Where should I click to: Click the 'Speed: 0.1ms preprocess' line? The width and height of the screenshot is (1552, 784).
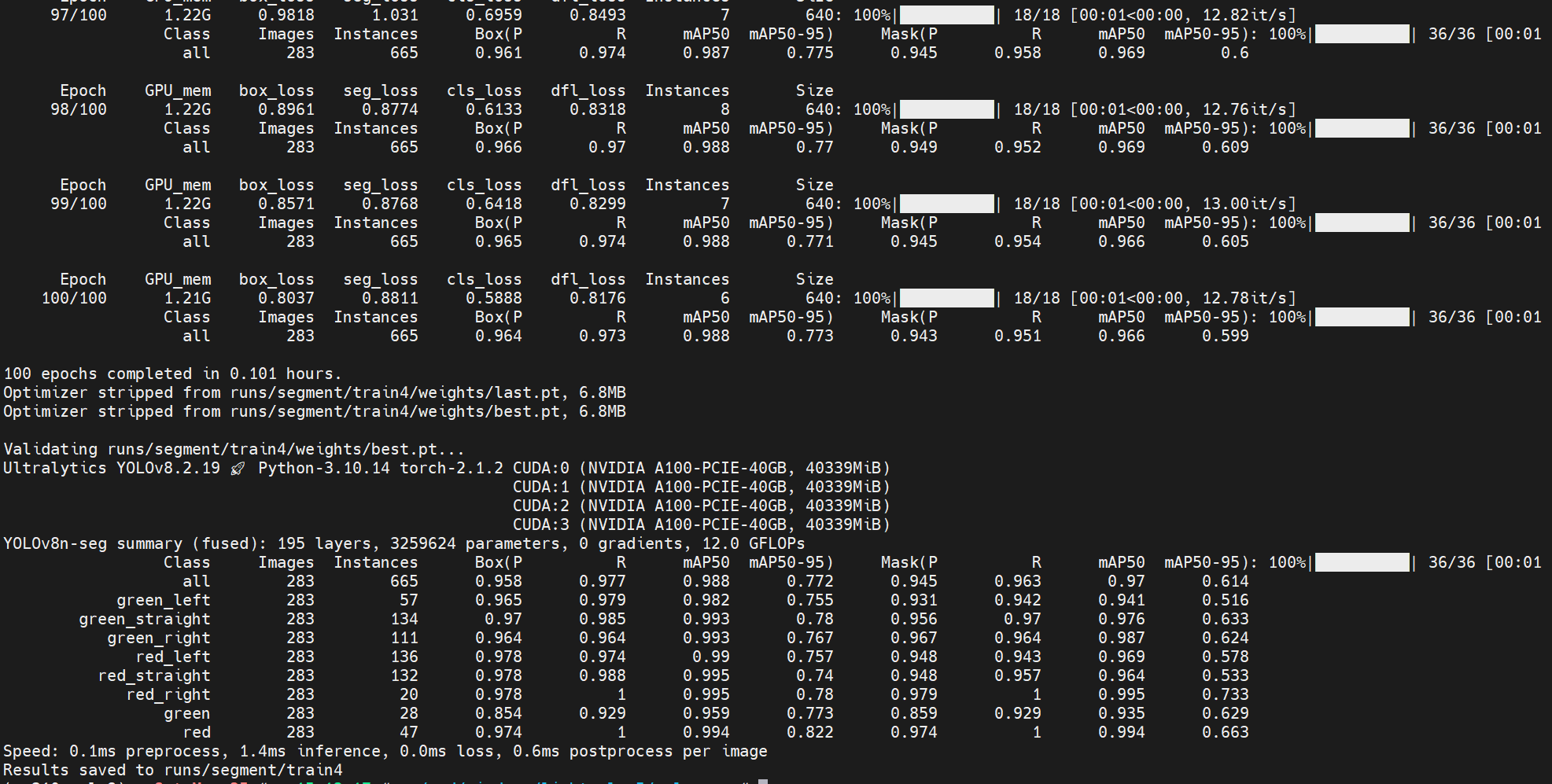pyautogui.click(x=385, y=751)
